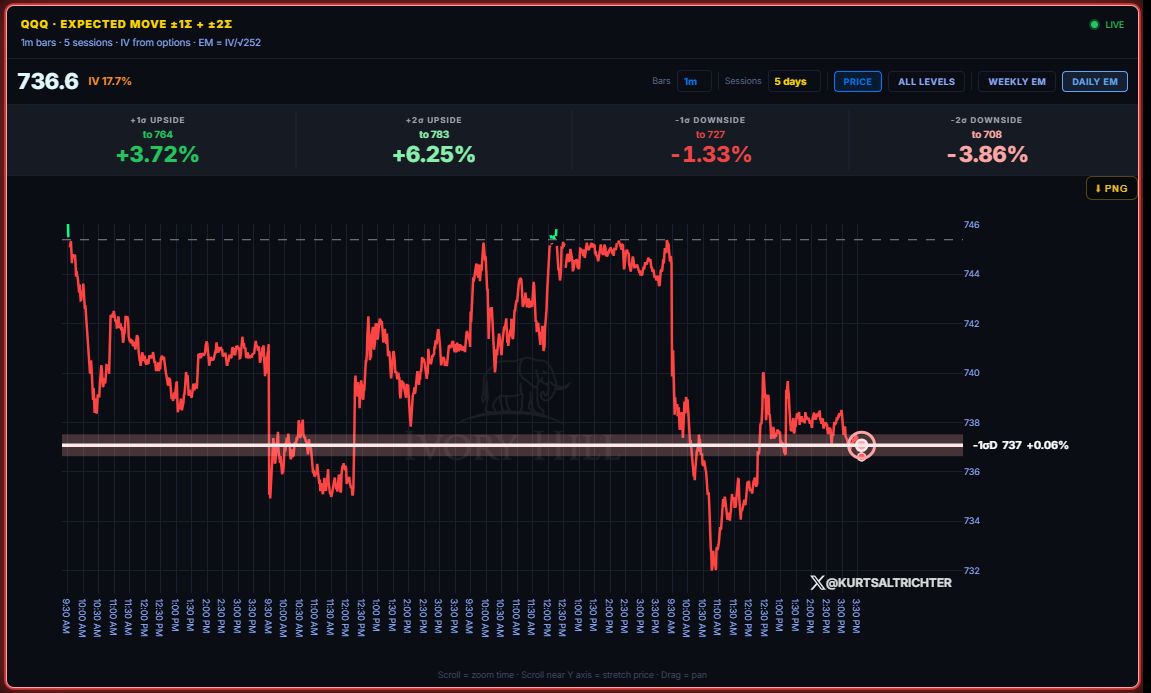Click the 734 y-axis price label
Viewport: 1151px width, 693px height.
(x=971, y=521)
